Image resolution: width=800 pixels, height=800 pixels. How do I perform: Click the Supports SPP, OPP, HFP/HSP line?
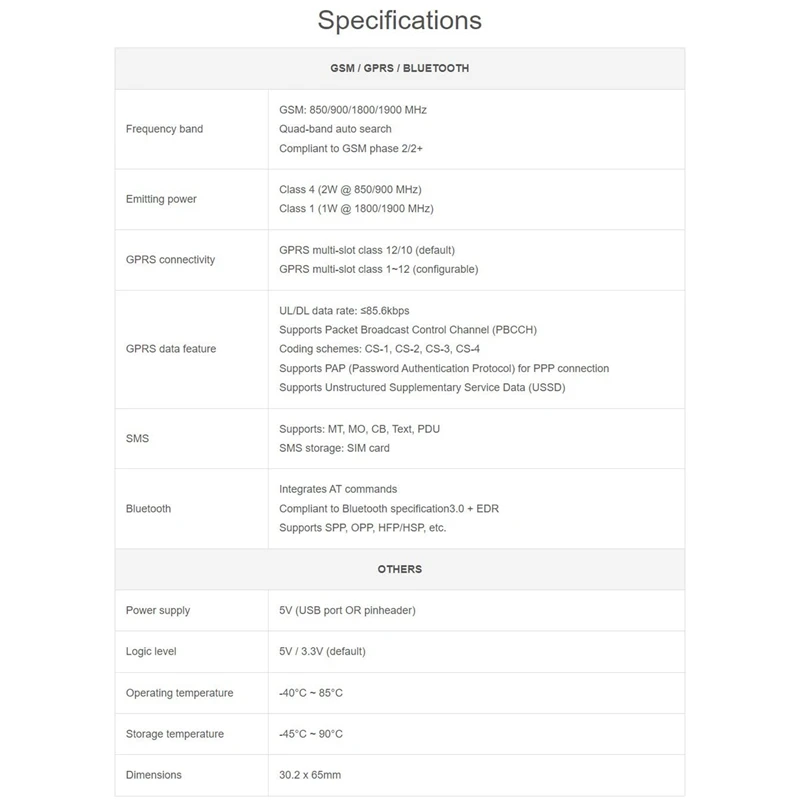pyautogui.click(x=362, y=528)
